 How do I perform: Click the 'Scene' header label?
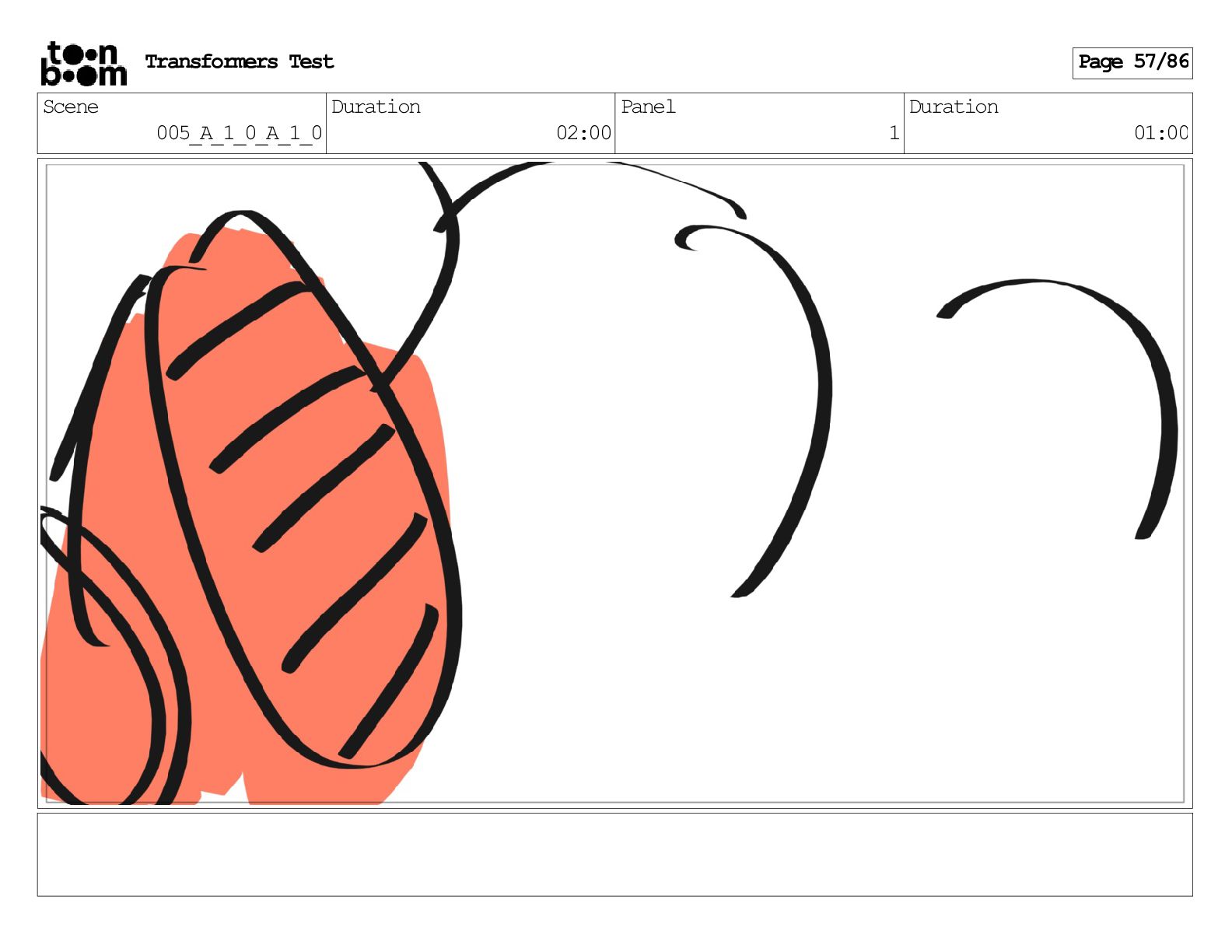pyautogui.click(x=71, y=107)
